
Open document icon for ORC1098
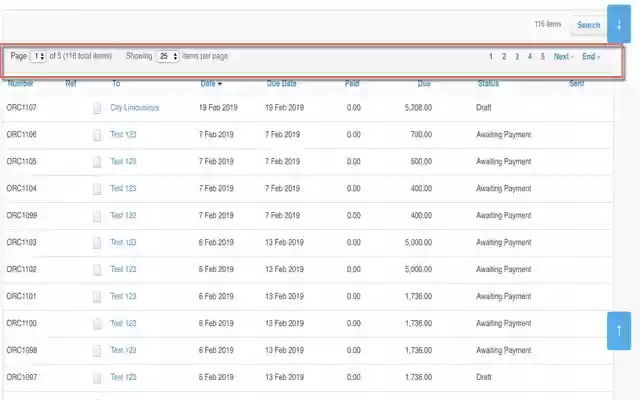click(97, 350)
